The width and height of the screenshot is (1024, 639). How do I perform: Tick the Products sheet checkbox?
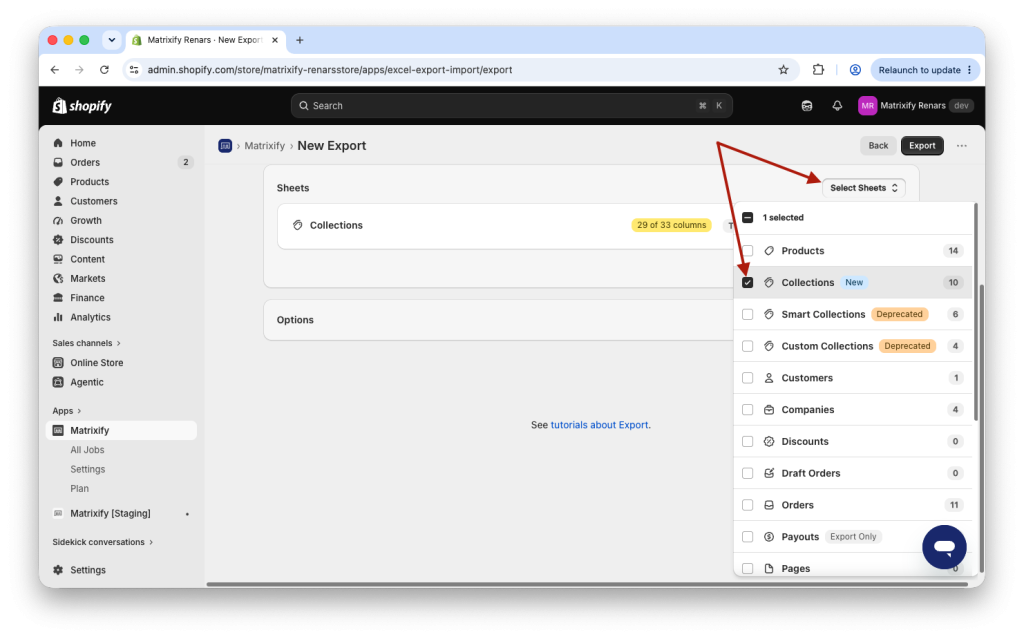click(747, 251)
